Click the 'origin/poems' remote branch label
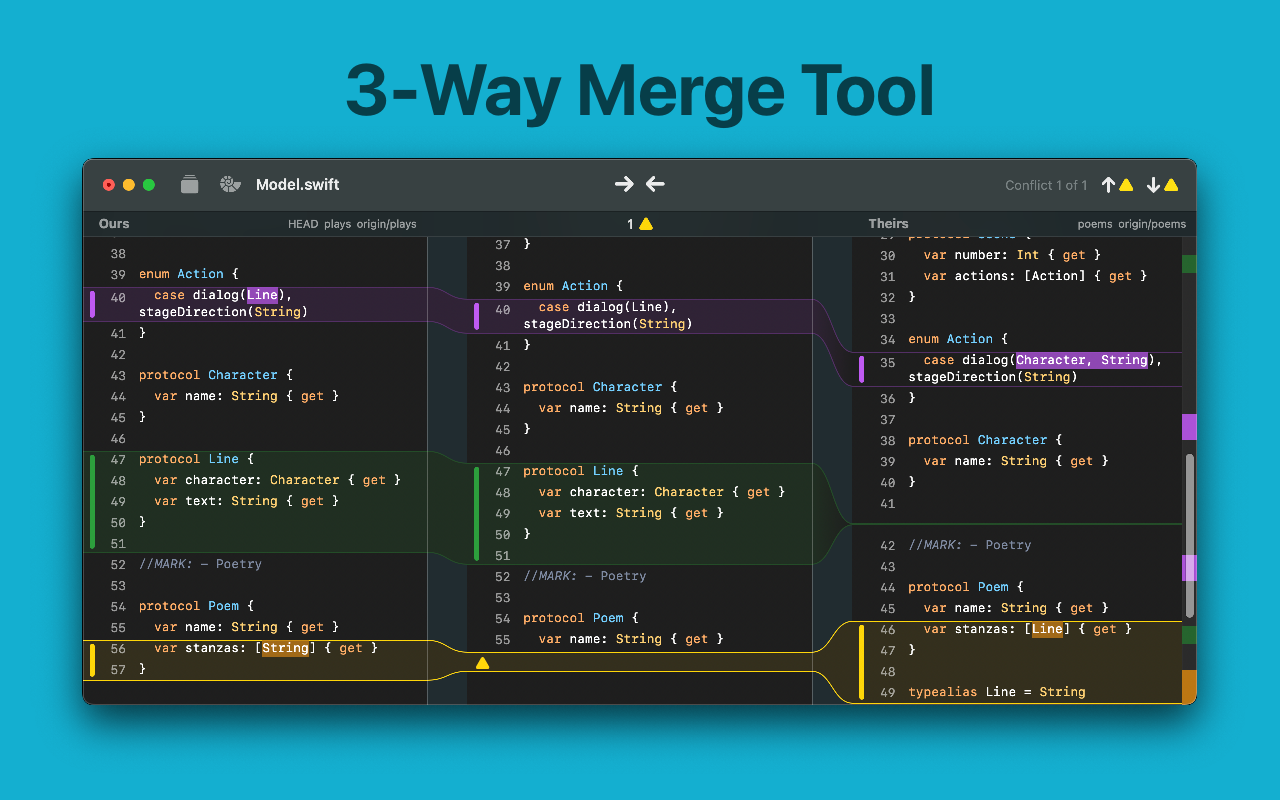Screen dimensions: 1280x800 coord(1152,224)
